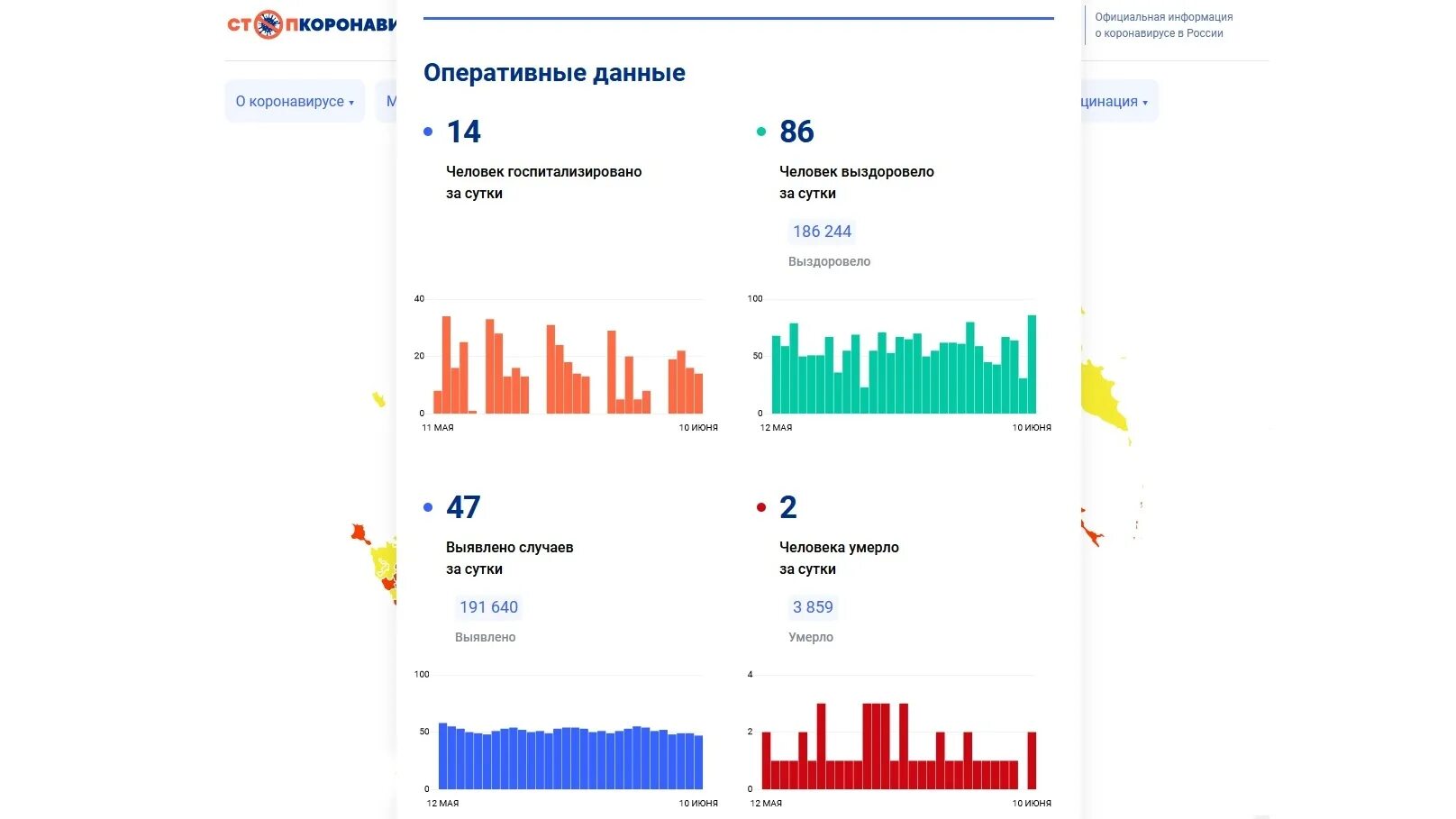1456x819 pixels.
Task: Click the blue dot beside 47
Action: click(428, 507)
